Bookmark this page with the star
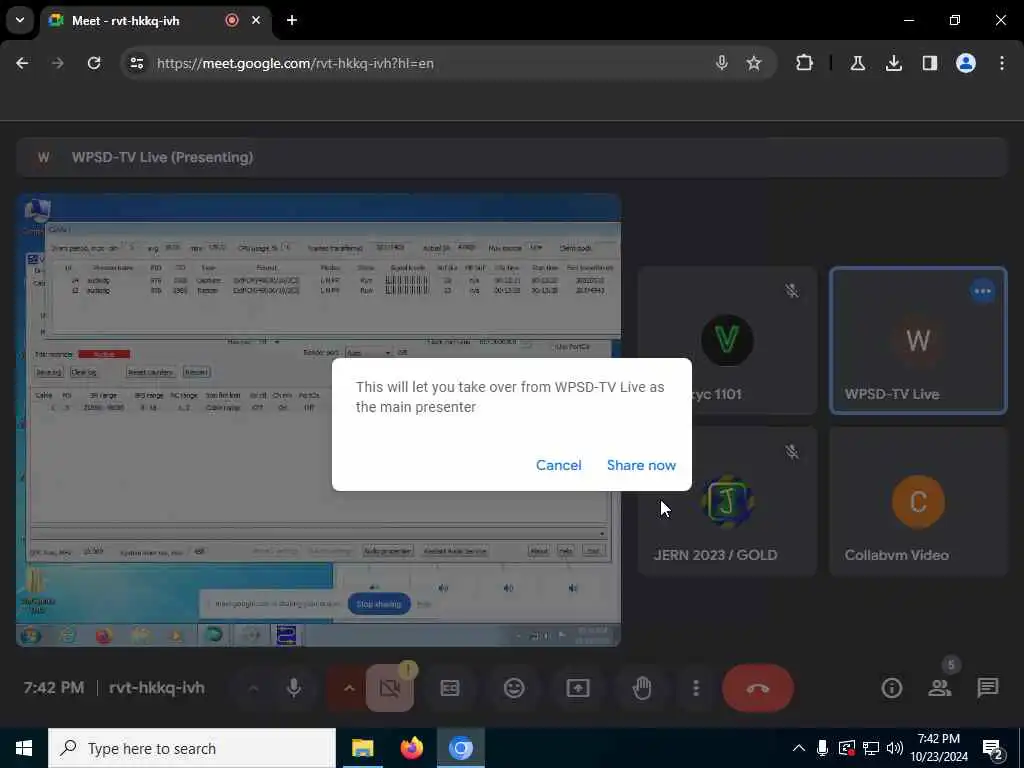Viewport: 1024px width, 768px height. [x=754, y=63]
